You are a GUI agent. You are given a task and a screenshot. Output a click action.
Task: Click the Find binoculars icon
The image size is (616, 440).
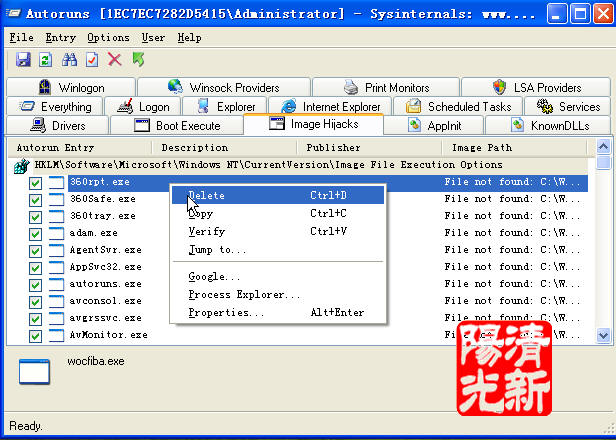(x=69, y=60)
